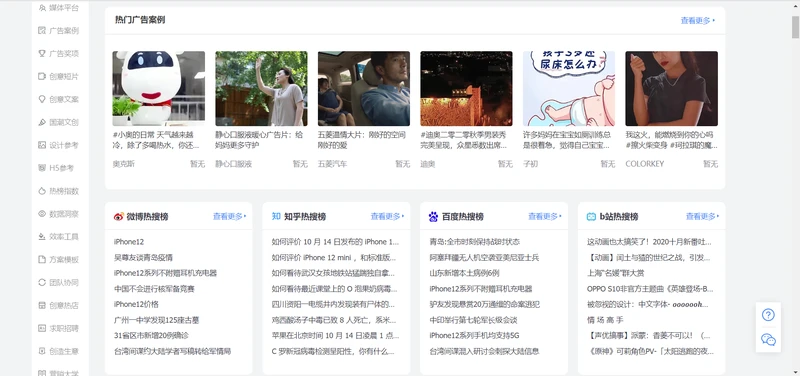The width and height of the screenshot is (800, 376).
Task: Open the help question-mark floating button
Action: pyautogui.click(x=768, y=315)
